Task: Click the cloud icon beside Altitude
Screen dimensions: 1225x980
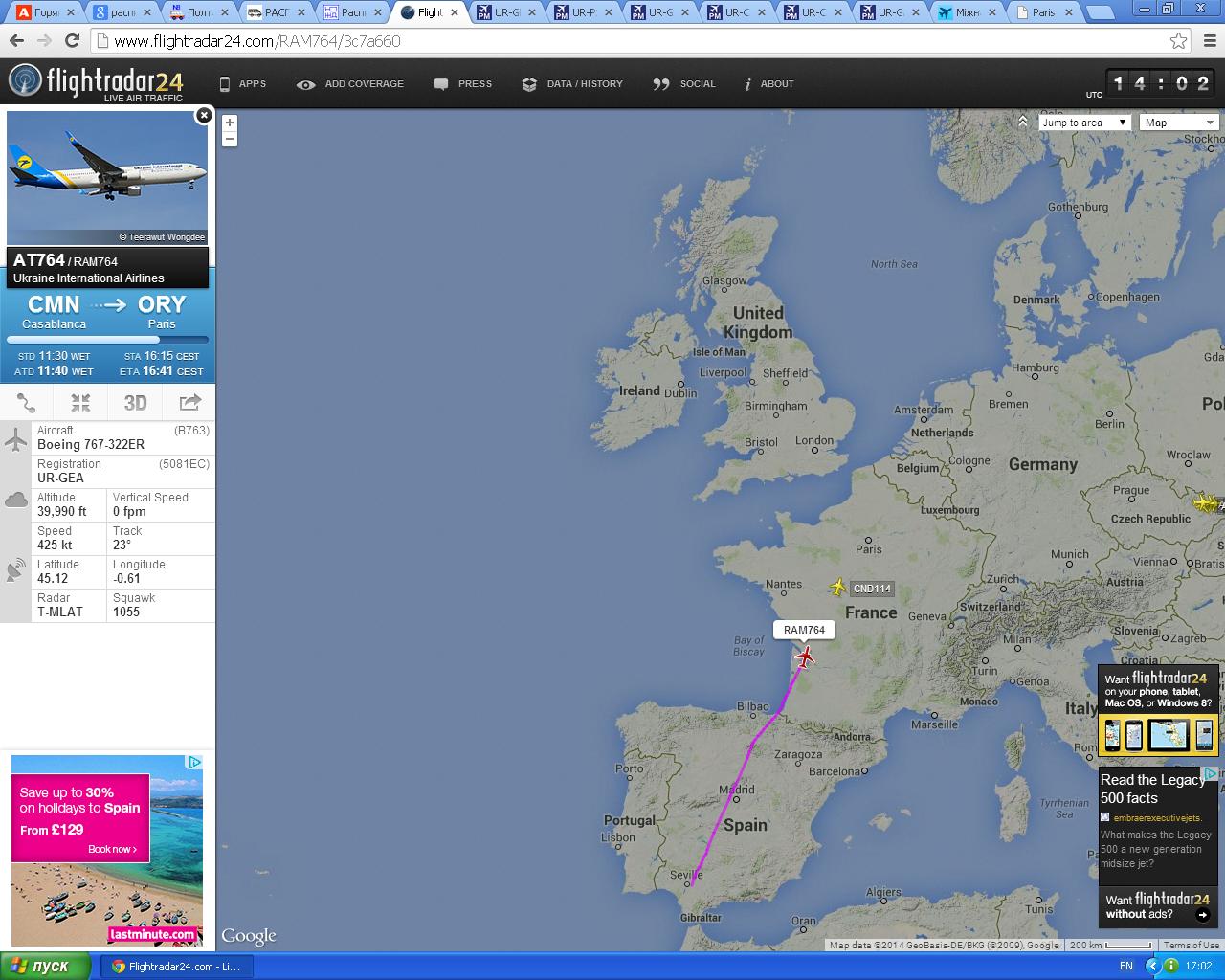Action: pos(16,500)
